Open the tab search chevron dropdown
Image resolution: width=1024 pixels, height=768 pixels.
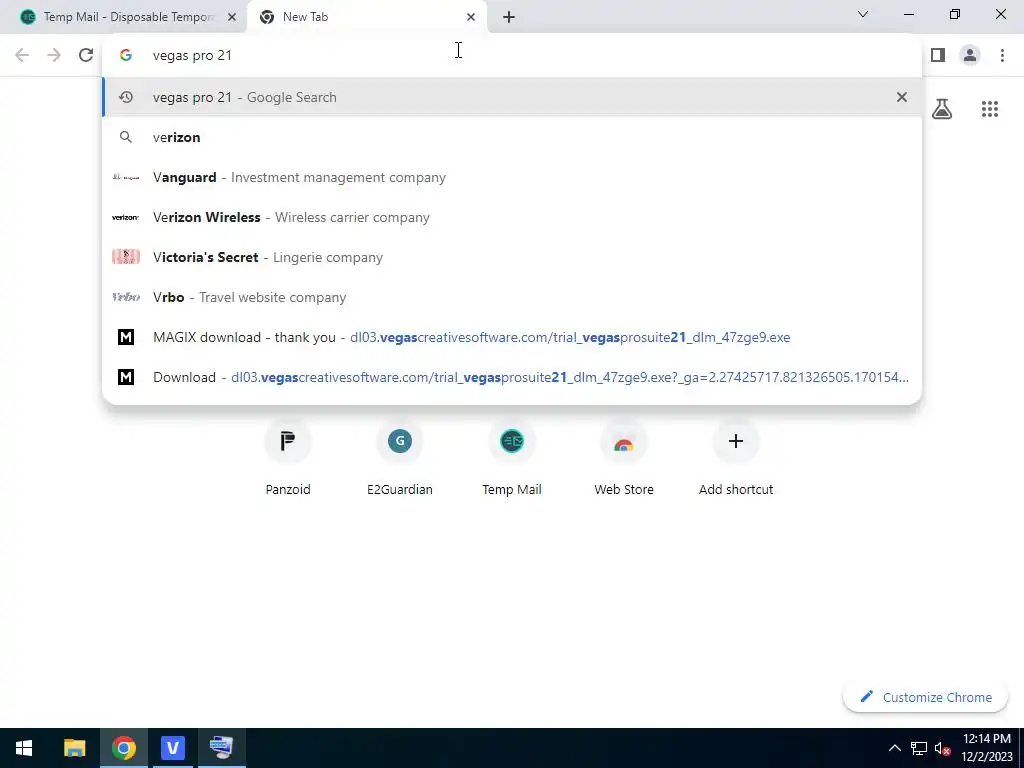863,14
